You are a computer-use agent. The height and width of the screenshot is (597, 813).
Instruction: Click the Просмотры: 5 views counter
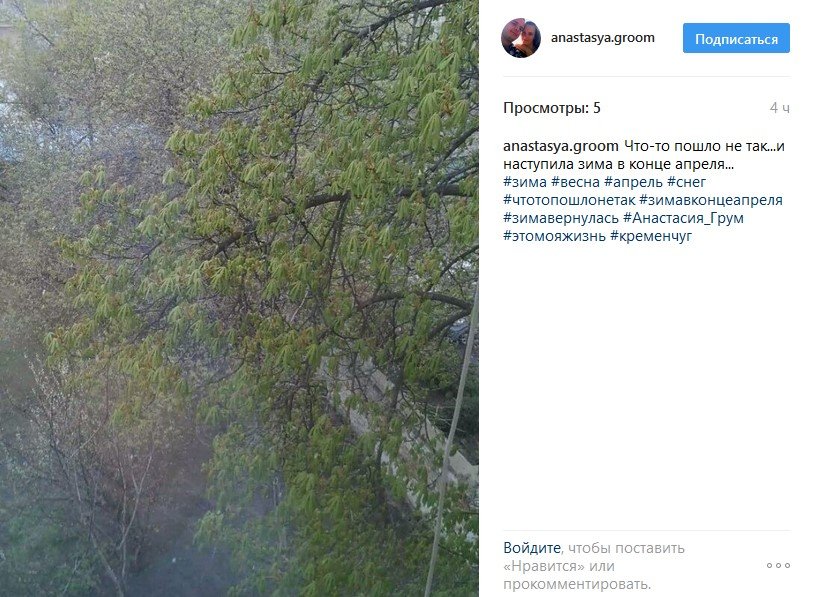point(552,108)
